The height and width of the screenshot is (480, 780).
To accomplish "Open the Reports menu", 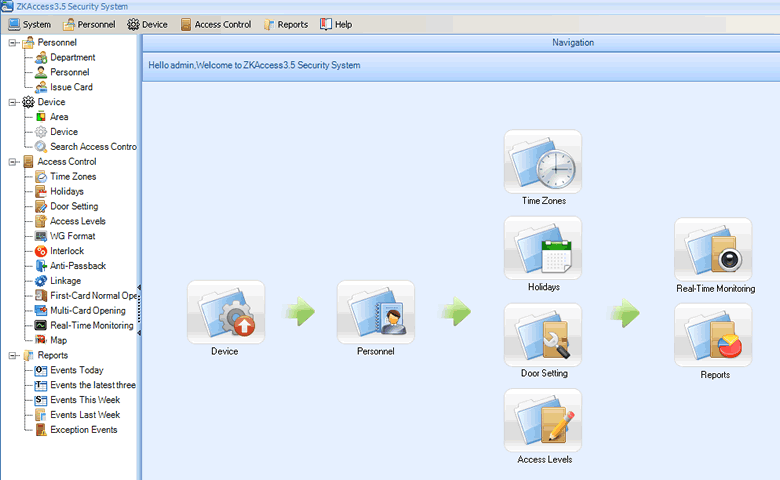I will click(286, 24).
